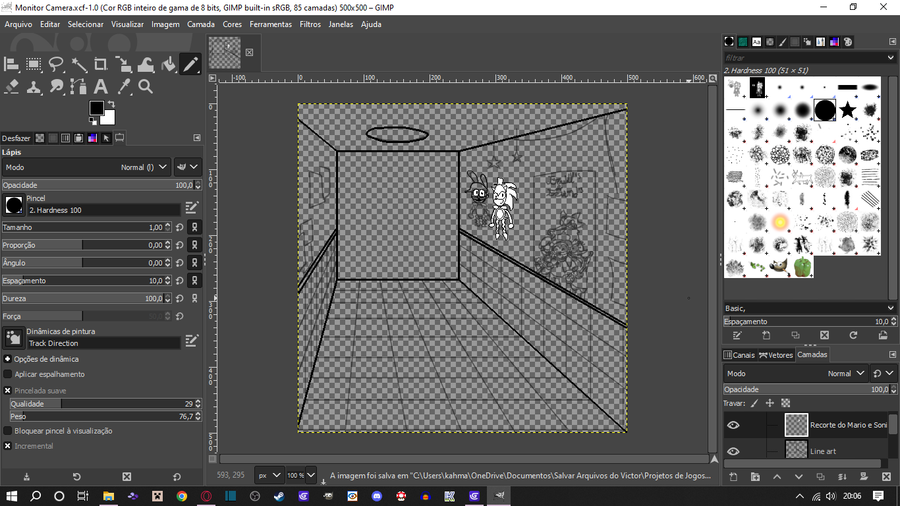Switch to the Vetores tab
This screenshot has width=900, height=506.
776,355
